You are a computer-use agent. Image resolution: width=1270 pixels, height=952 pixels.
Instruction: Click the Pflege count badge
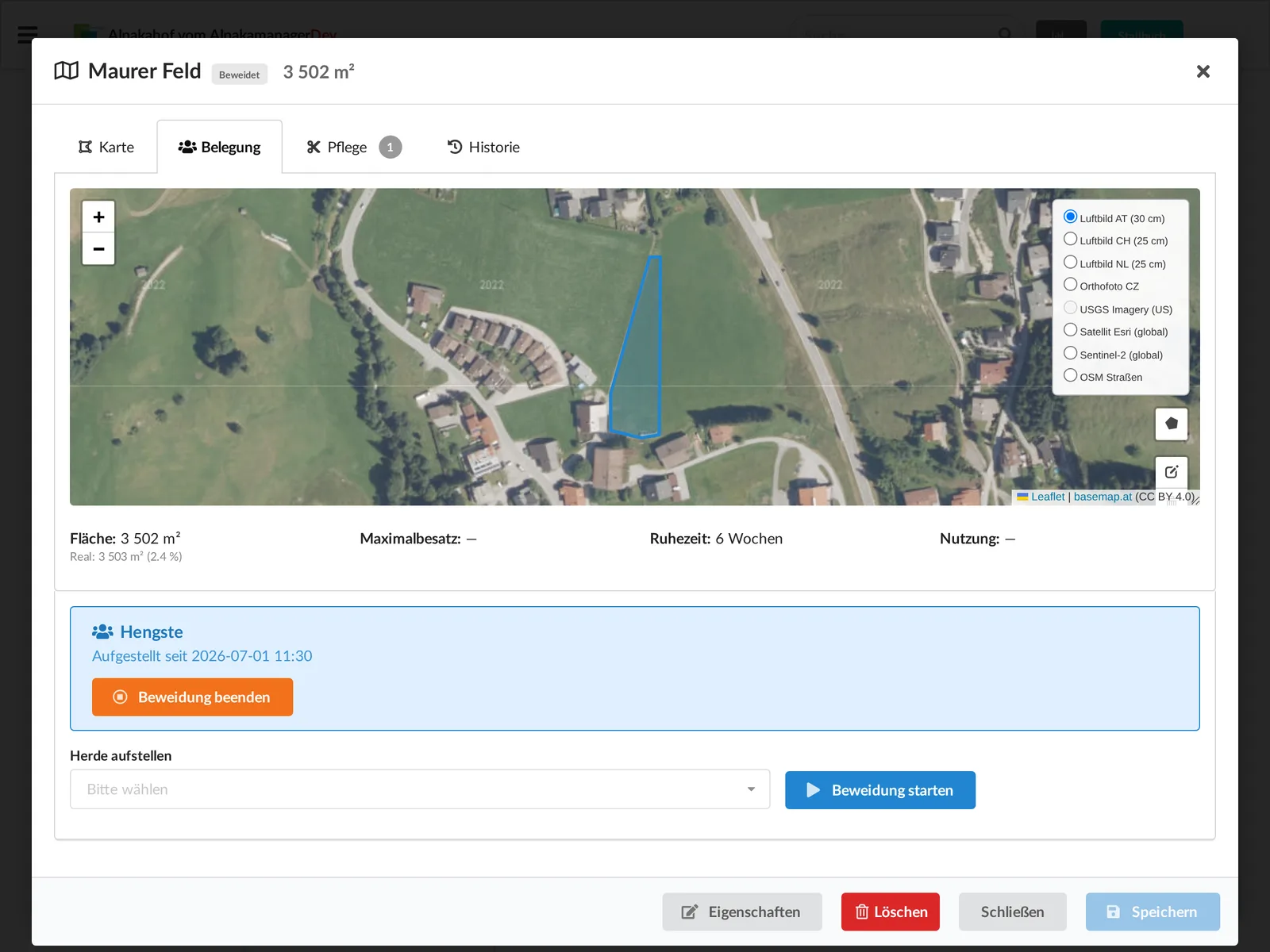[x=390, y=147]
